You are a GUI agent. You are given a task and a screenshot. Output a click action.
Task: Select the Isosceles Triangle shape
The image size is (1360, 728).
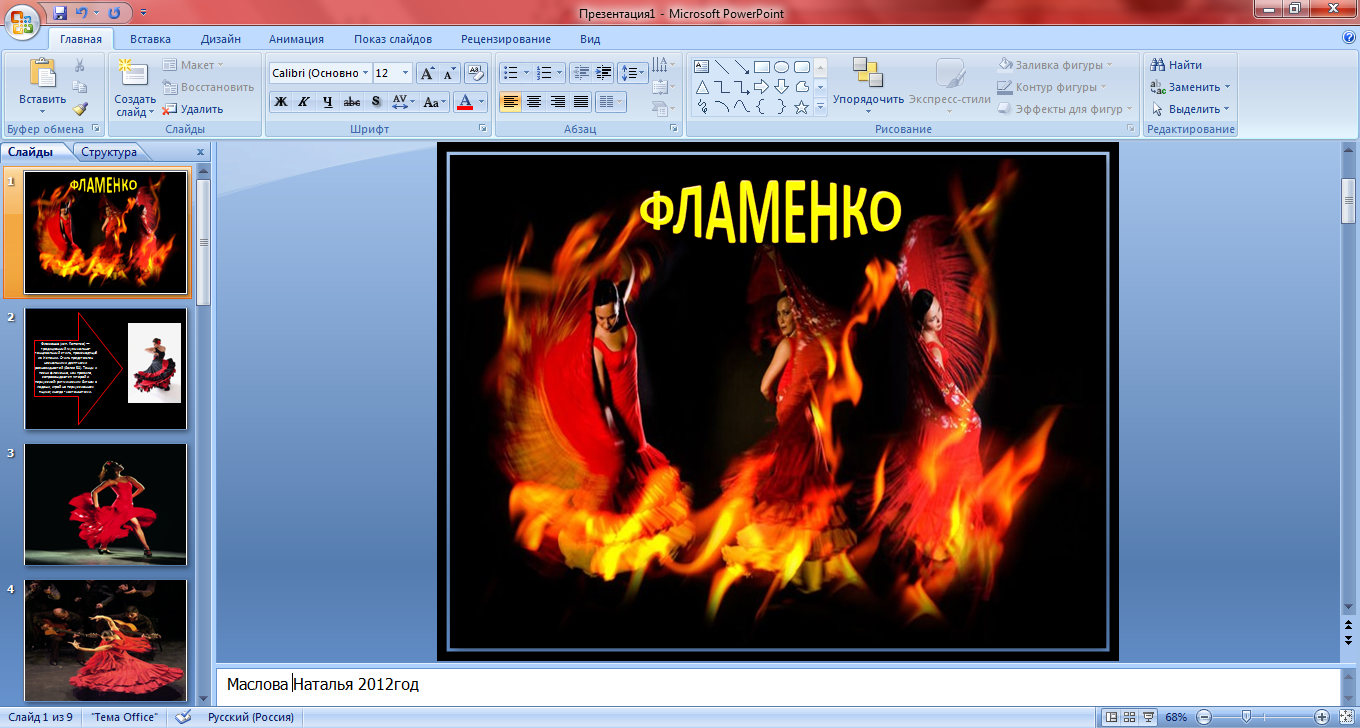[701, 87]
